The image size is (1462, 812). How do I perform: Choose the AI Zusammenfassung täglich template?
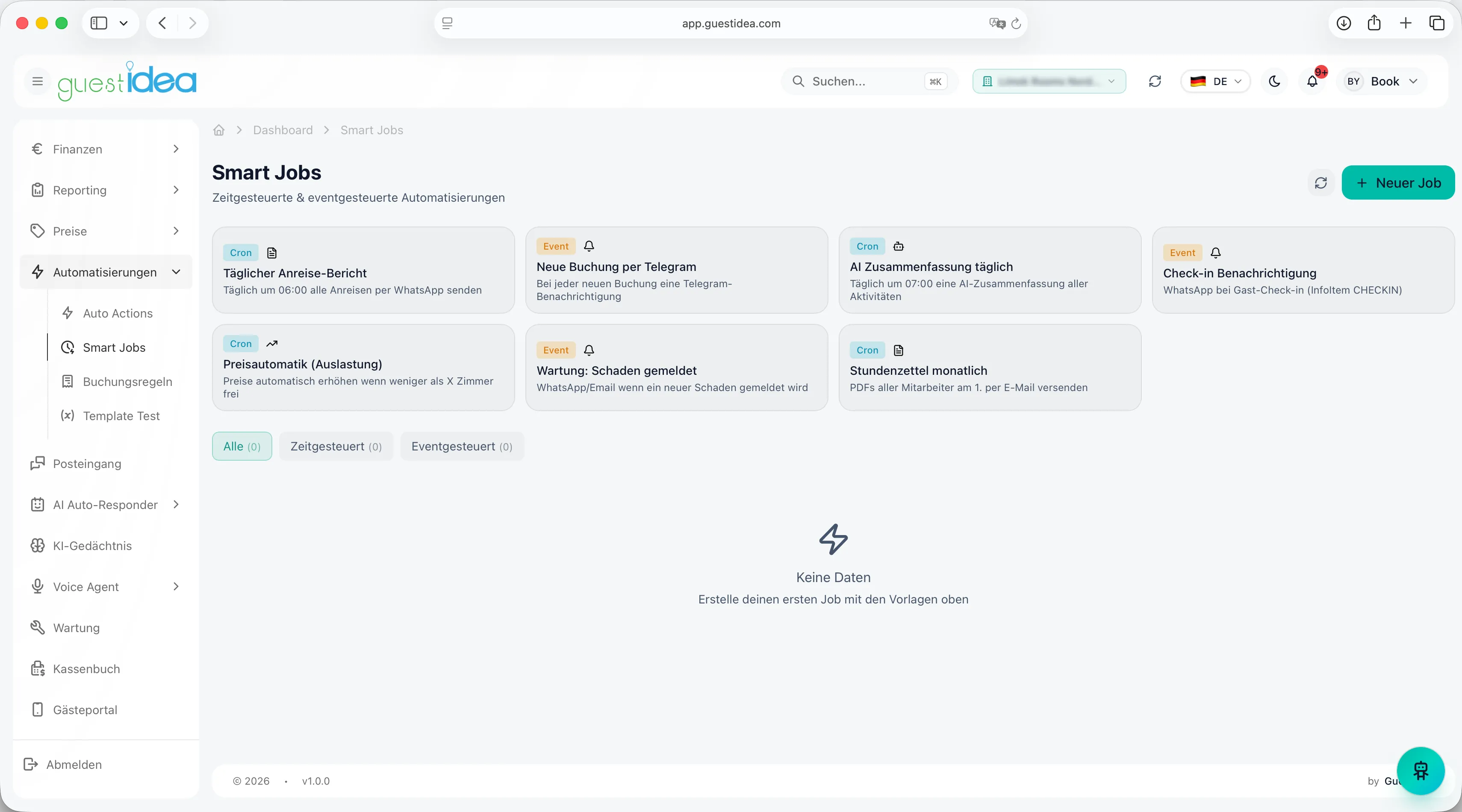click(x=990, y=270)
